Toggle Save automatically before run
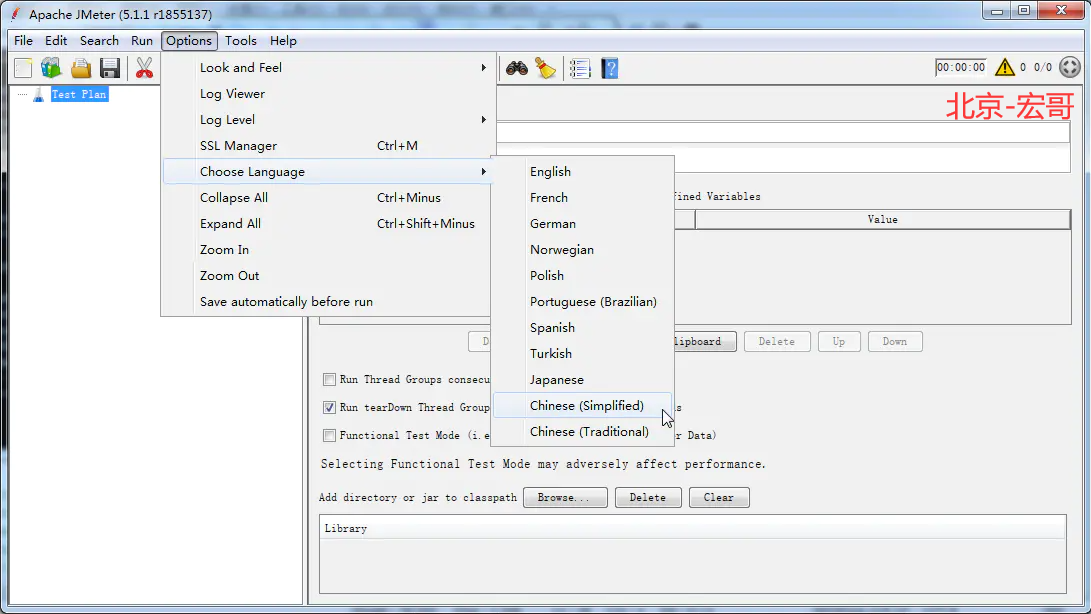 pos(328,301)
